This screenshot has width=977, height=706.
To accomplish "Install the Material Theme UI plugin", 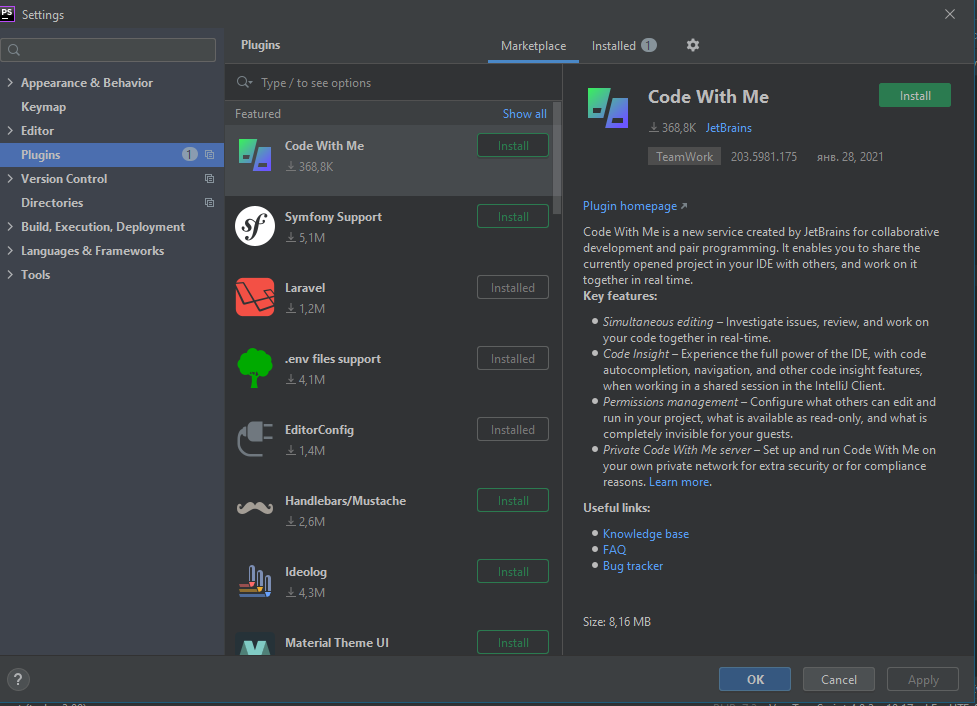I will tap(513, 642).
